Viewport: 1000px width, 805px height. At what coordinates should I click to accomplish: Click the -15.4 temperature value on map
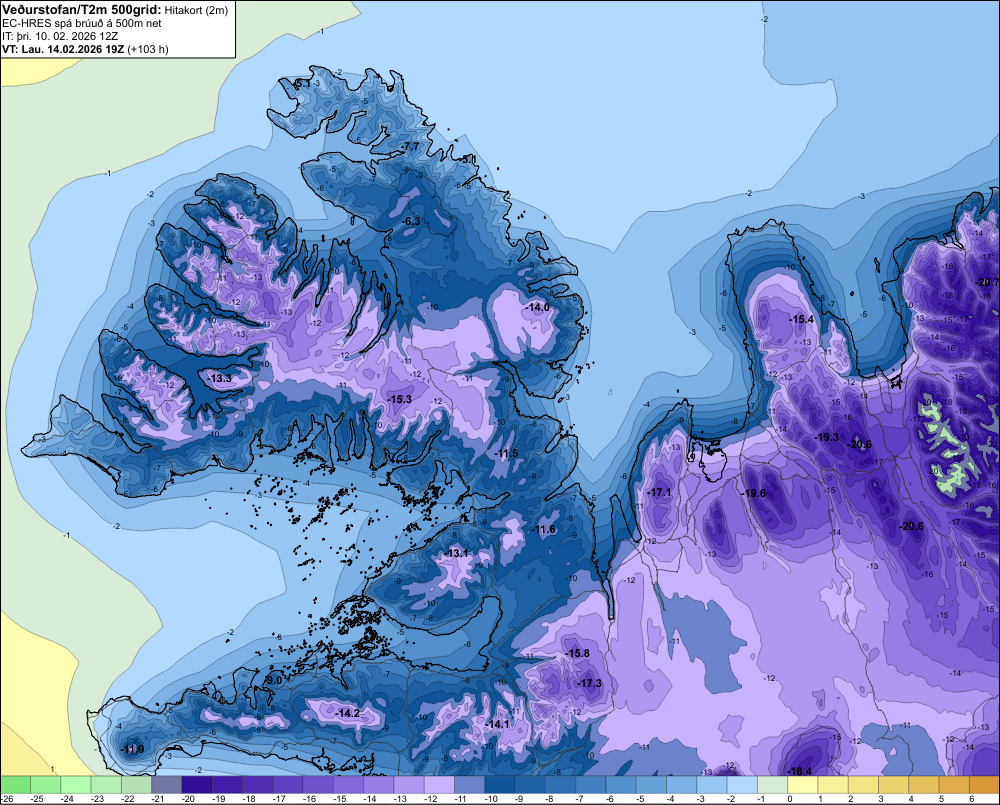pyautogui.click(x=801, y=320)
